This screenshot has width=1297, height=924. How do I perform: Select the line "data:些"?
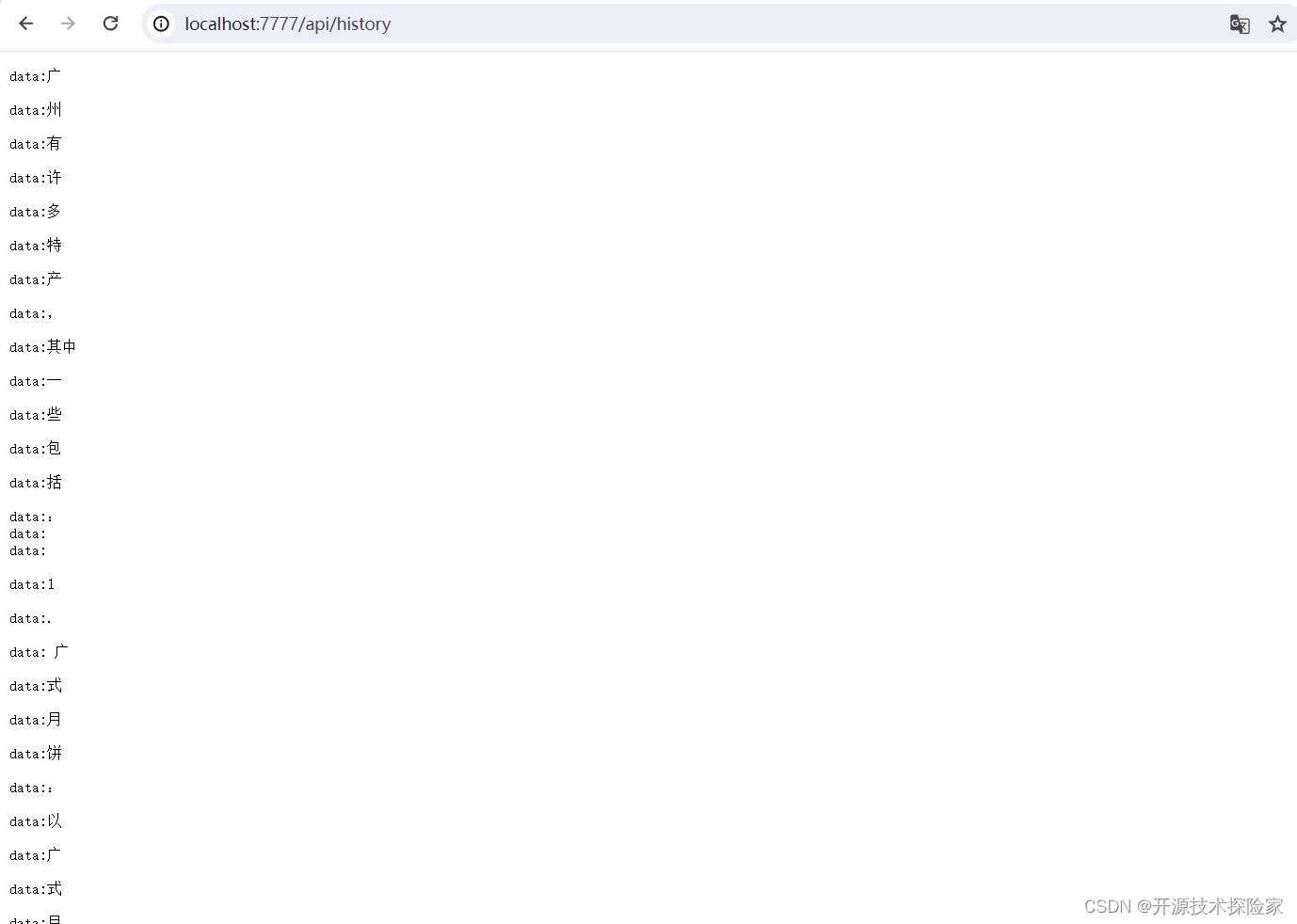(36, 415)
